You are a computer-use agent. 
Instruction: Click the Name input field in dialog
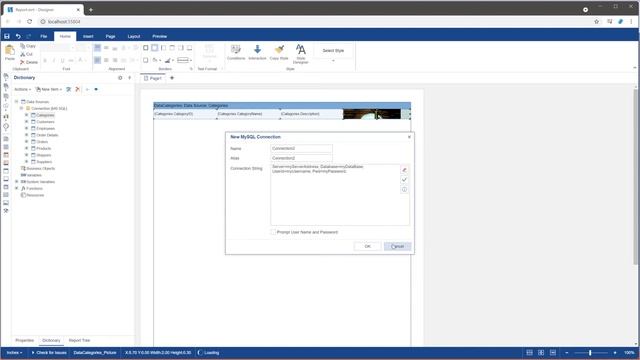[301, 149]
